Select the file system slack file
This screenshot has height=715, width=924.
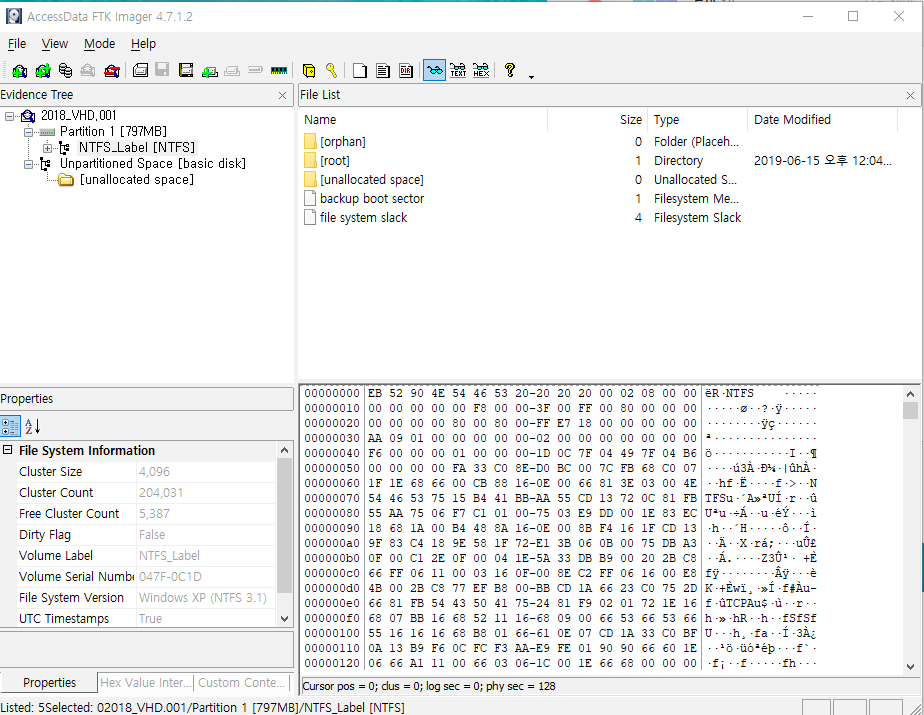(364, 218)
